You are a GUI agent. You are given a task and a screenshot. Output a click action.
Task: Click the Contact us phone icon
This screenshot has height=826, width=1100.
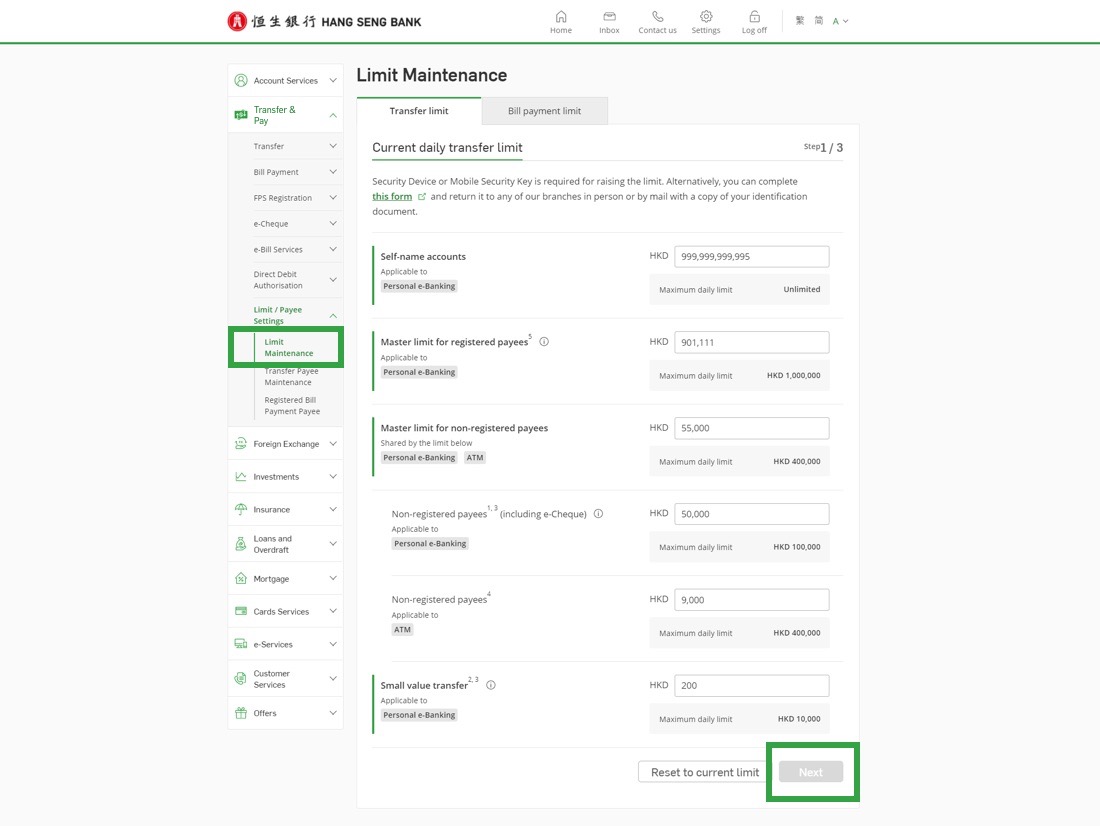[657, 17]
